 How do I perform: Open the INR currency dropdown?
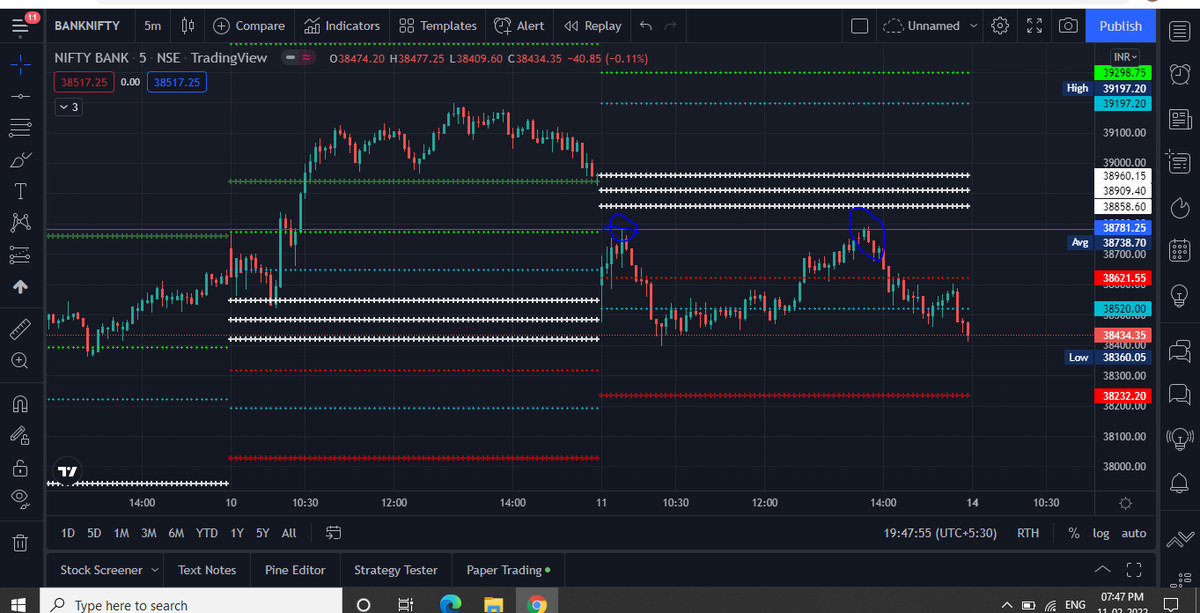point(1123,56)
